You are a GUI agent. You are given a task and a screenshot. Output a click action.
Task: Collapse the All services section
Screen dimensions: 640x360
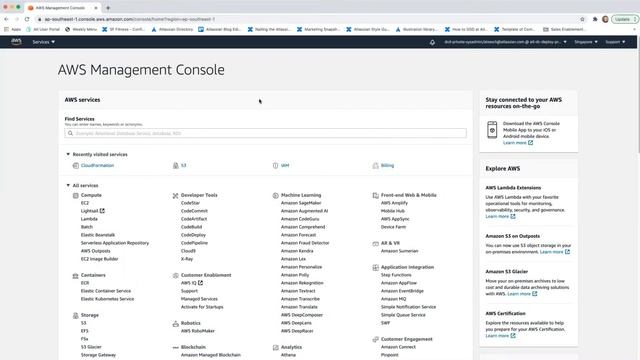coord(68,185)
